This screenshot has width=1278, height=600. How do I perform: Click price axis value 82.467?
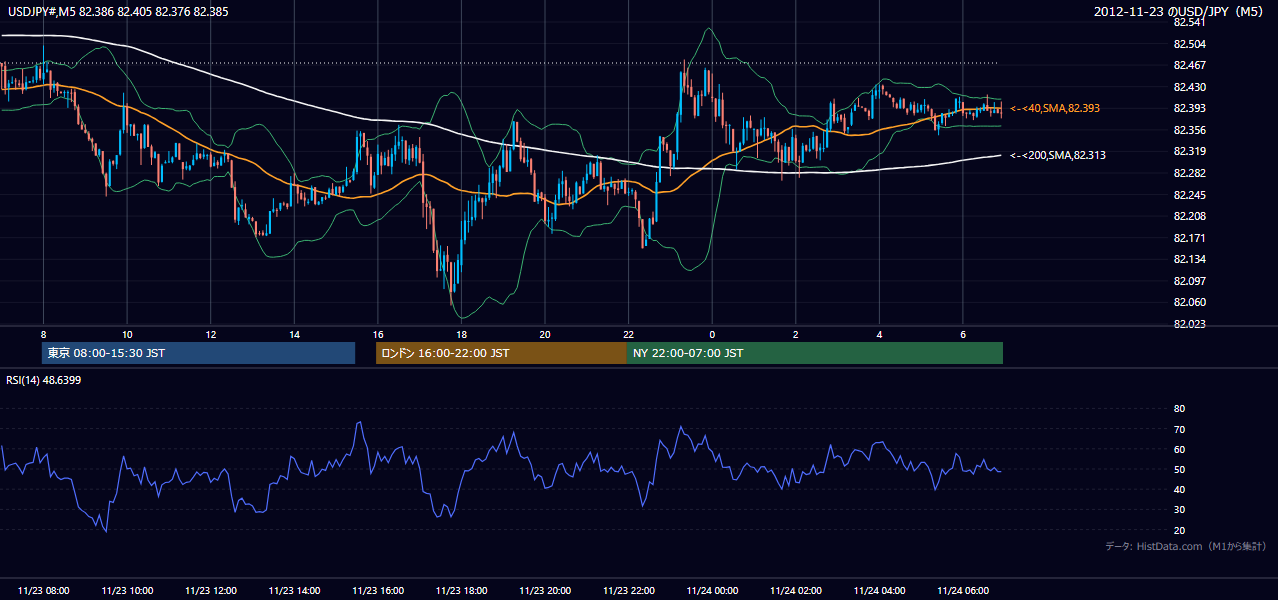1188,65
